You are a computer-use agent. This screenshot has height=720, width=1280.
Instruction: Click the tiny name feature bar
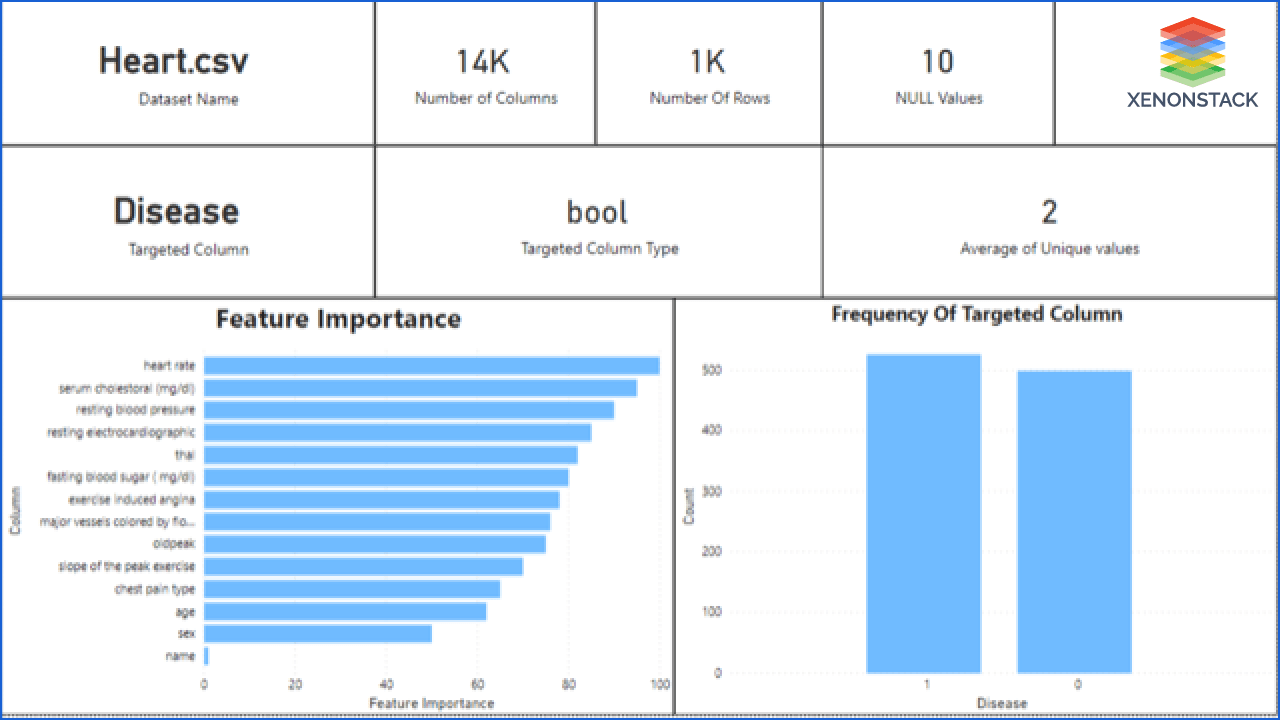coord(206,656)
